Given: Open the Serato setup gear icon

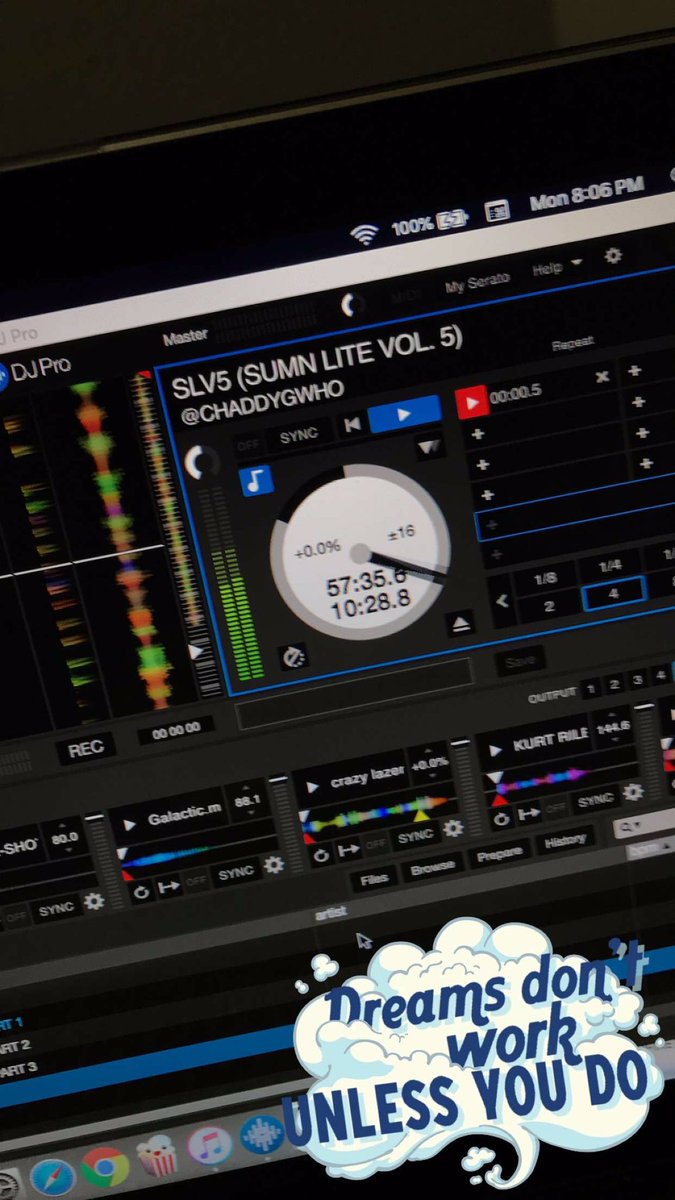Looking at the screenshot, I should [x=613, y=256].
